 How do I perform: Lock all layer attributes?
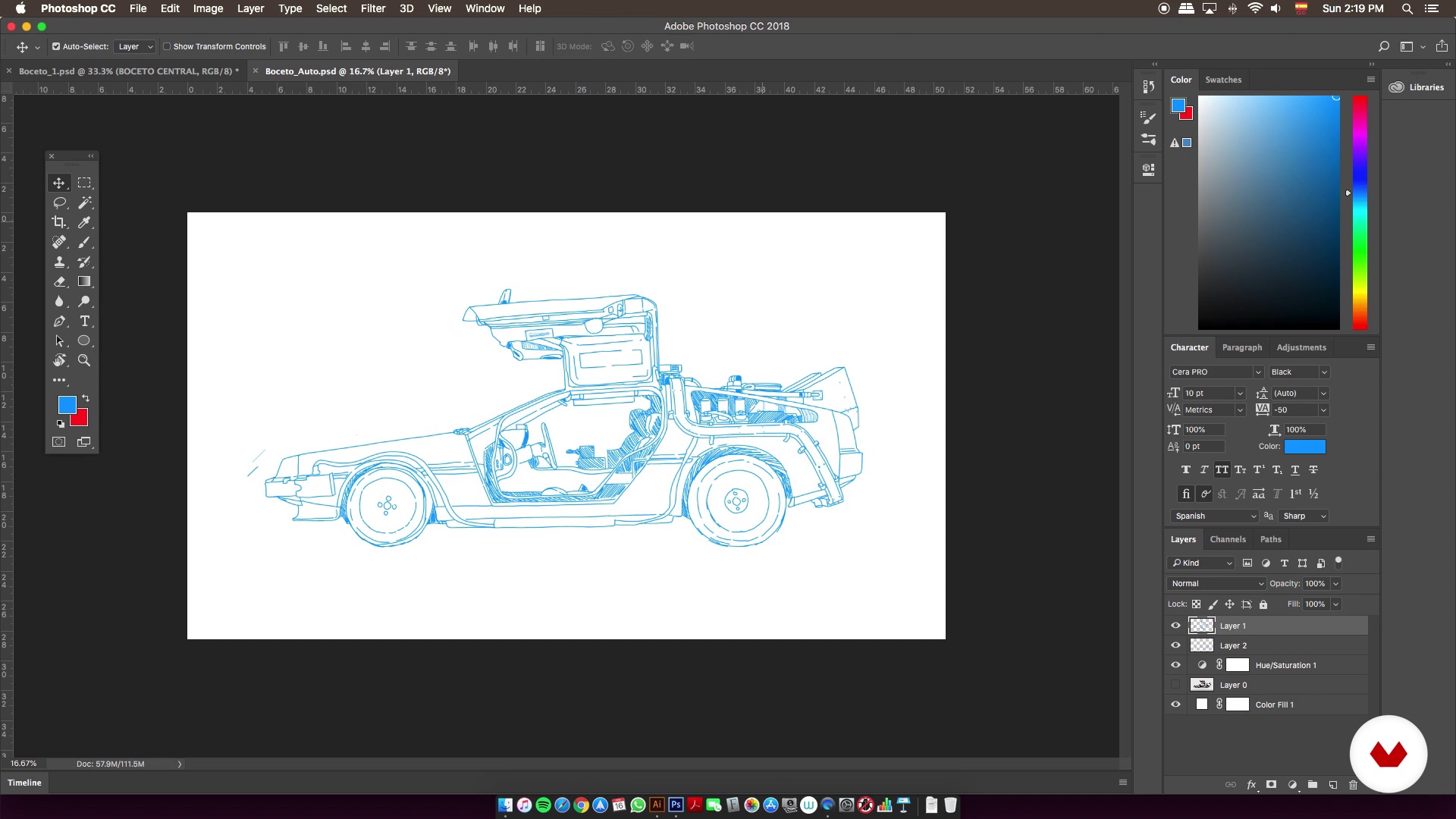point(1263,604)
